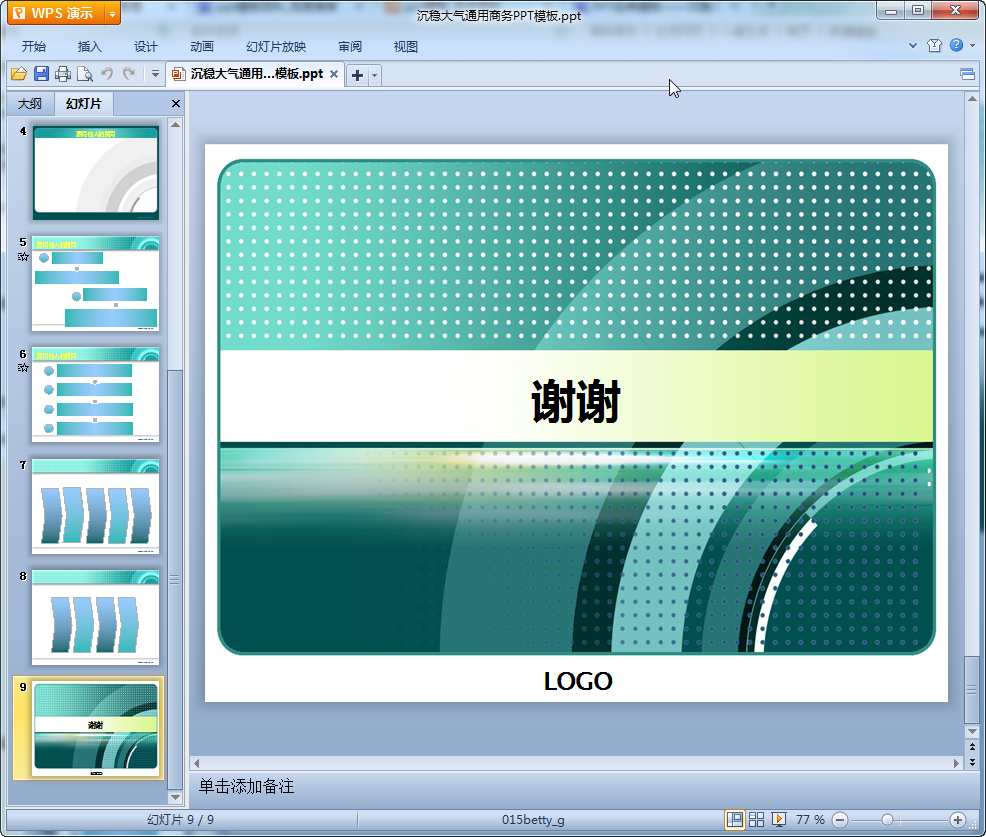Switch to the 幻灯片 pane tab

[x=84, y=104]
